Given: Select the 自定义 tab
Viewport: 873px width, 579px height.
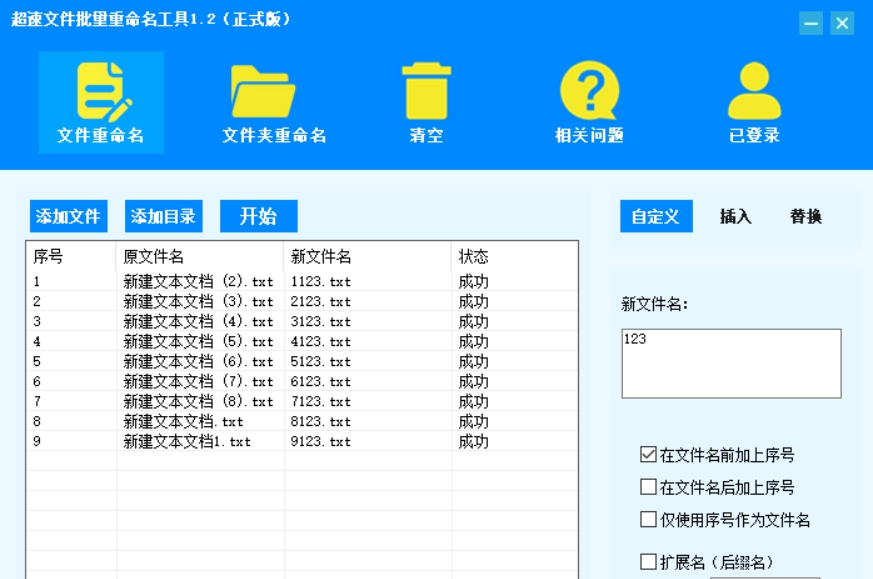Looking at the screenshot, I should [x=655, y=216].
